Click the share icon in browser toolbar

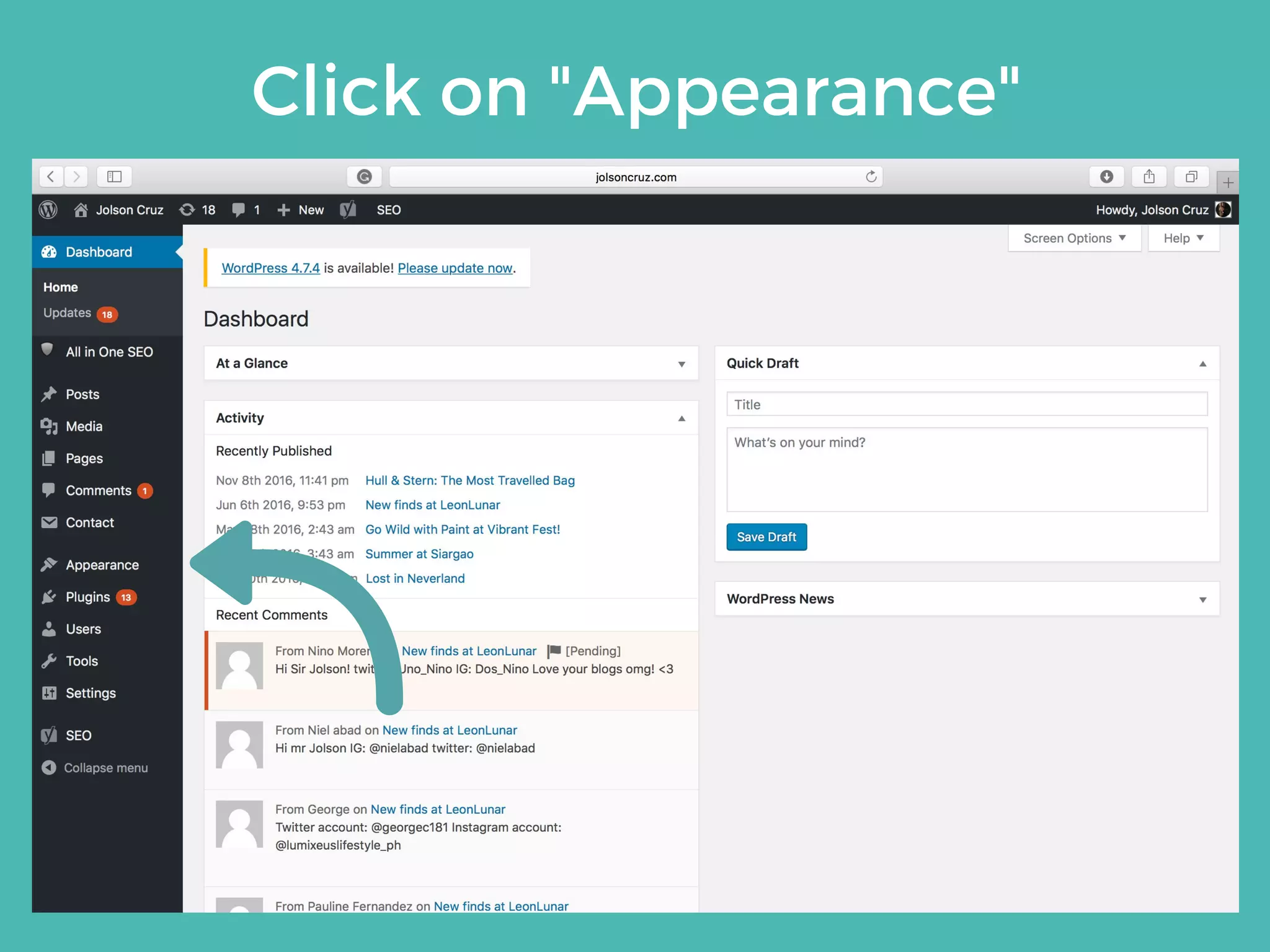[x=1149, y=177]
